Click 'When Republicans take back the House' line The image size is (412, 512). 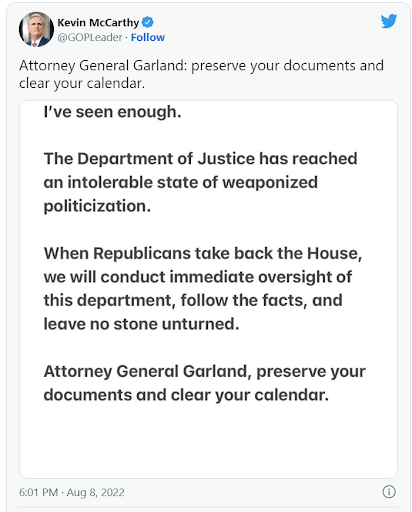pos(203,253)
